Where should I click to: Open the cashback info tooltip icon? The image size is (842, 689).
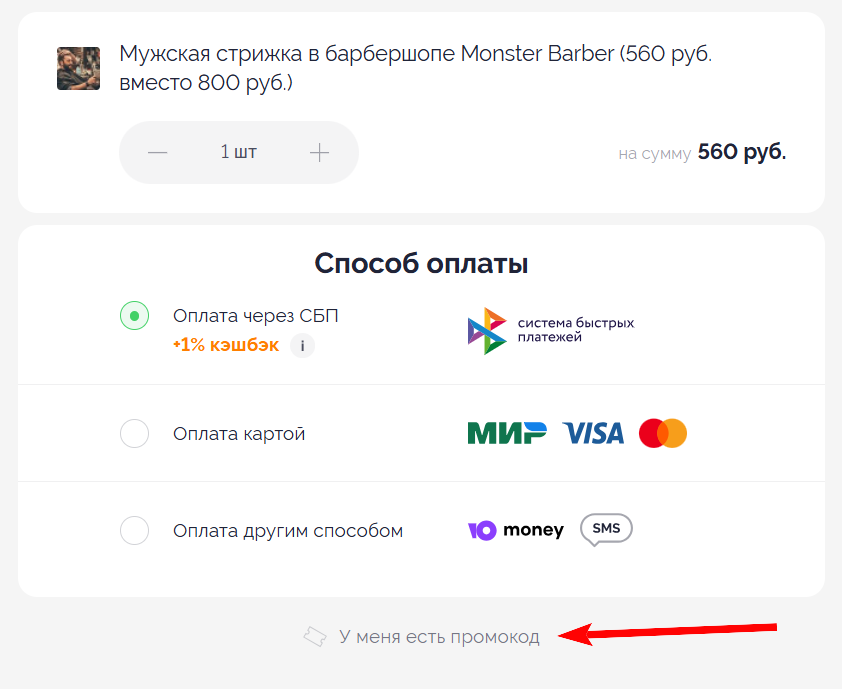[302, 346]
